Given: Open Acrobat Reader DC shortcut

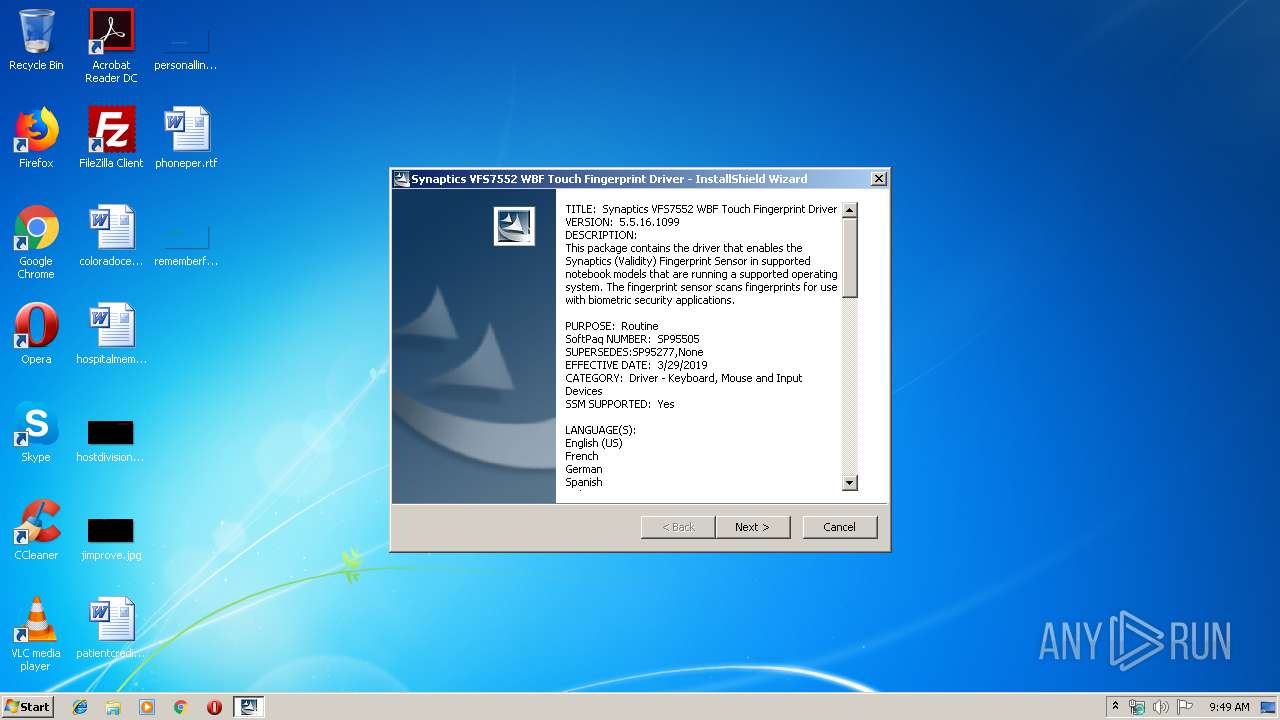Looking at the screenshot, I should (x=111, y=46).
